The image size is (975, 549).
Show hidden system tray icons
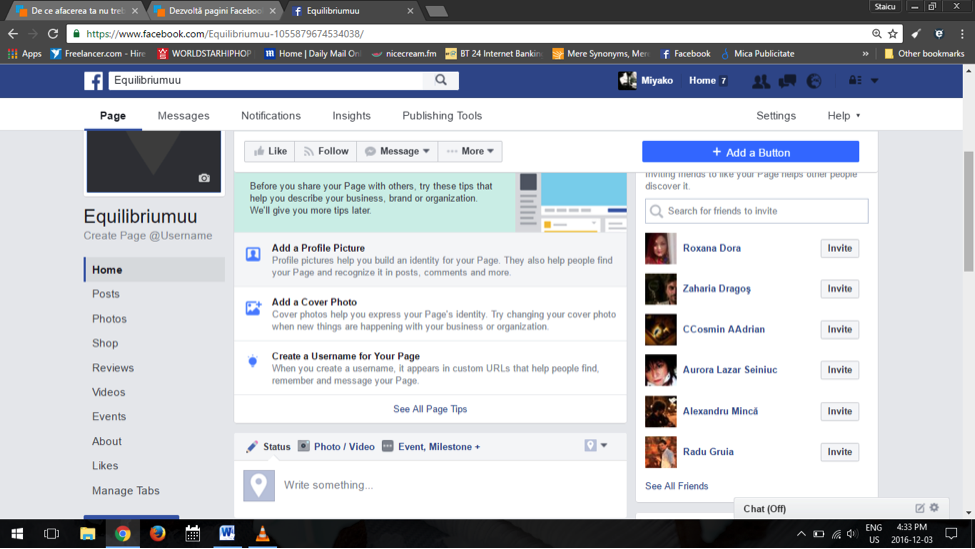(x=801, y=533)
